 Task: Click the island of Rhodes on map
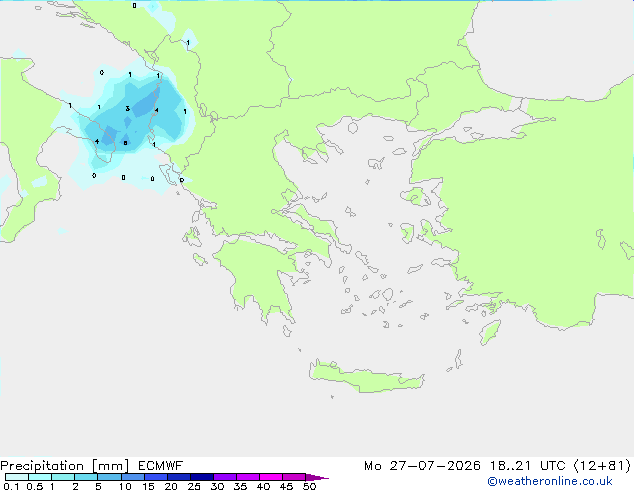490,332
